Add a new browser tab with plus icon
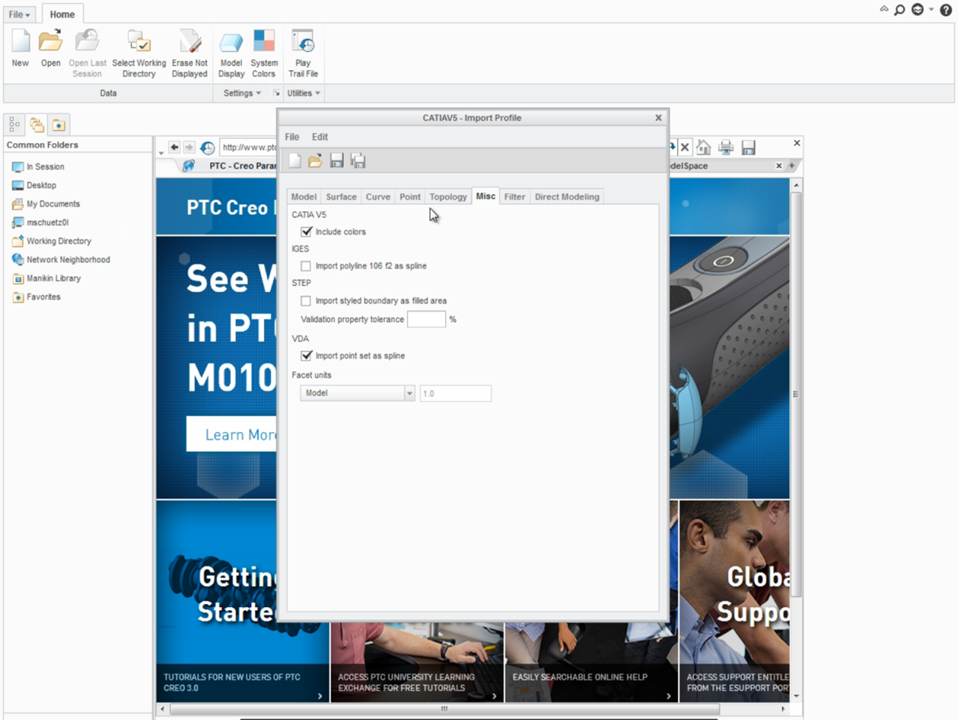Screen dimensions: 958x720 coord(792,166)
